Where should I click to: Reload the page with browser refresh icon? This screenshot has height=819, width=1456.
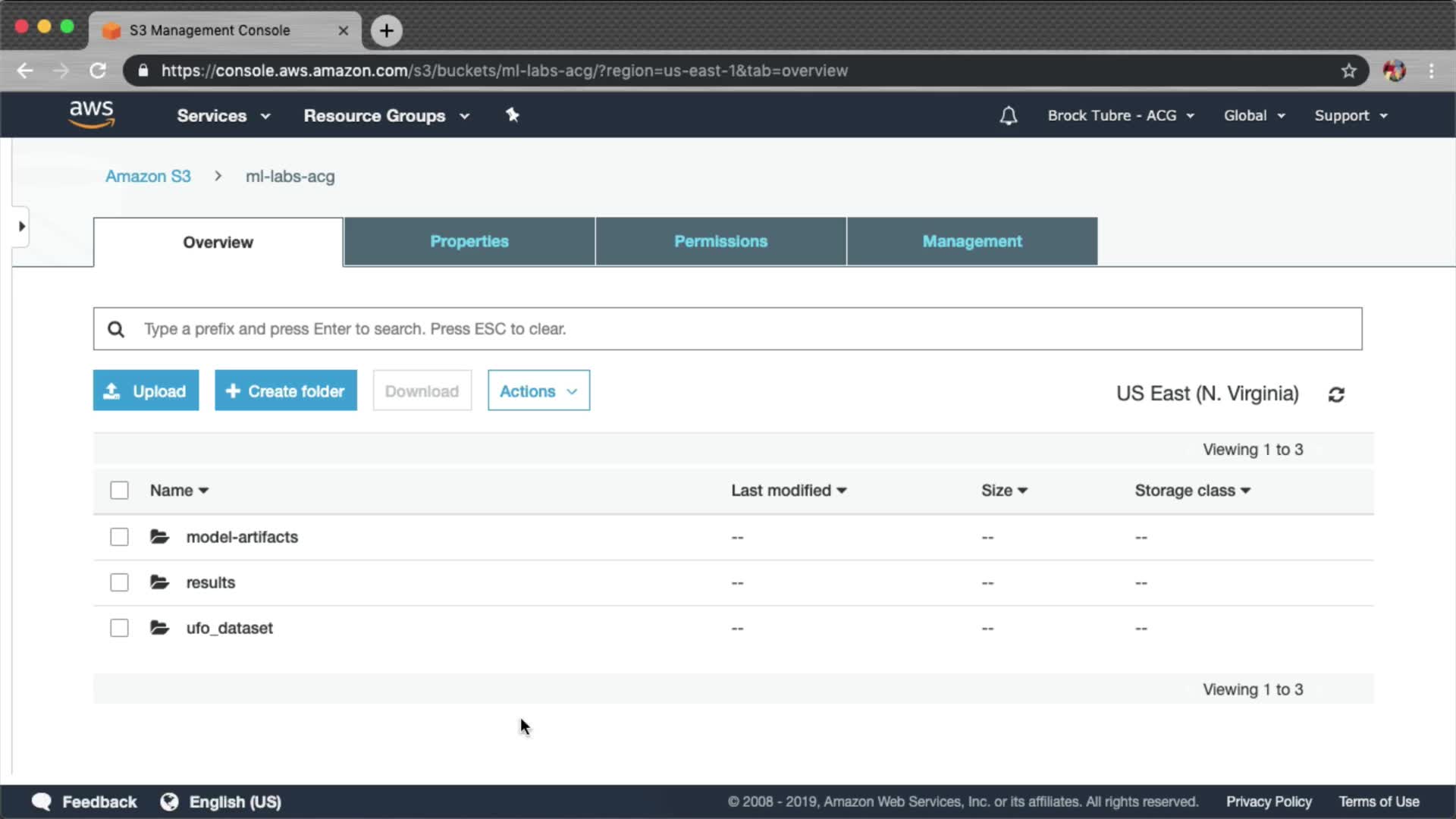[x=98, y=71]
